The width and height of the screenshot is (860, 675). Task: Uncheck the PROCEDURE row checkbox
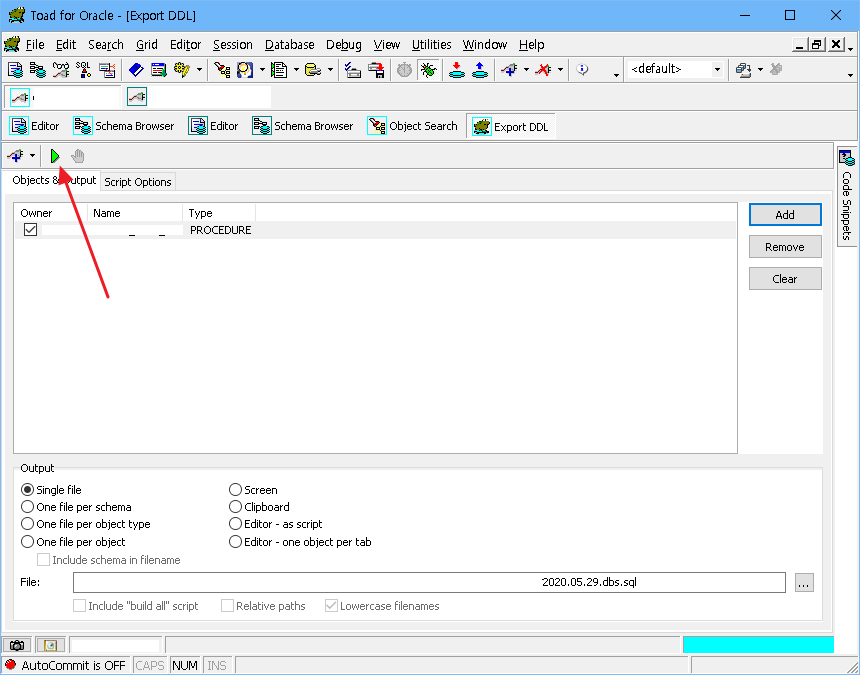[x=30, y=230]
